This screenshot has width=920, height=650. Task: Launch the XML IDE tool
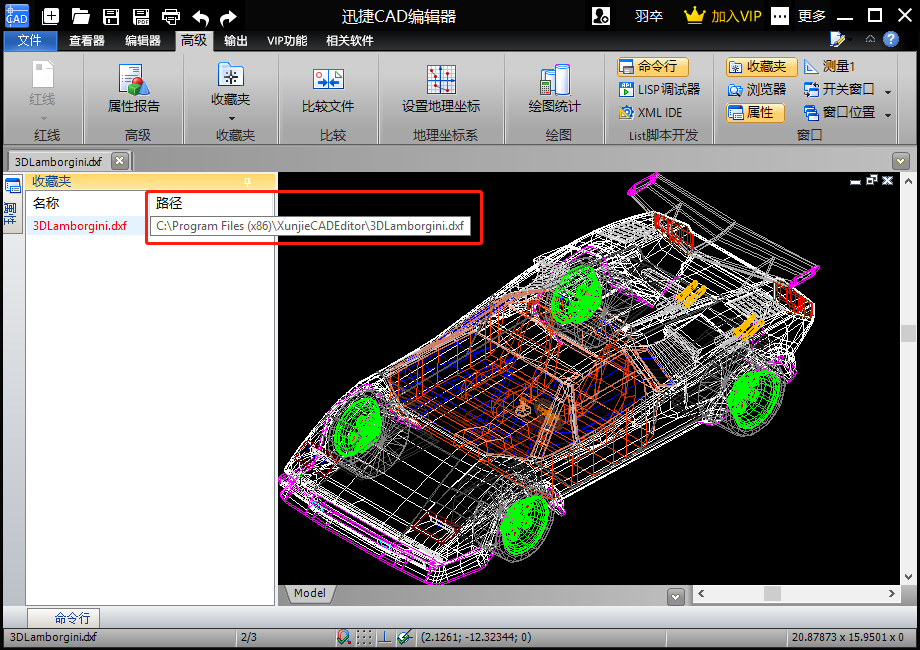[650, 112]
